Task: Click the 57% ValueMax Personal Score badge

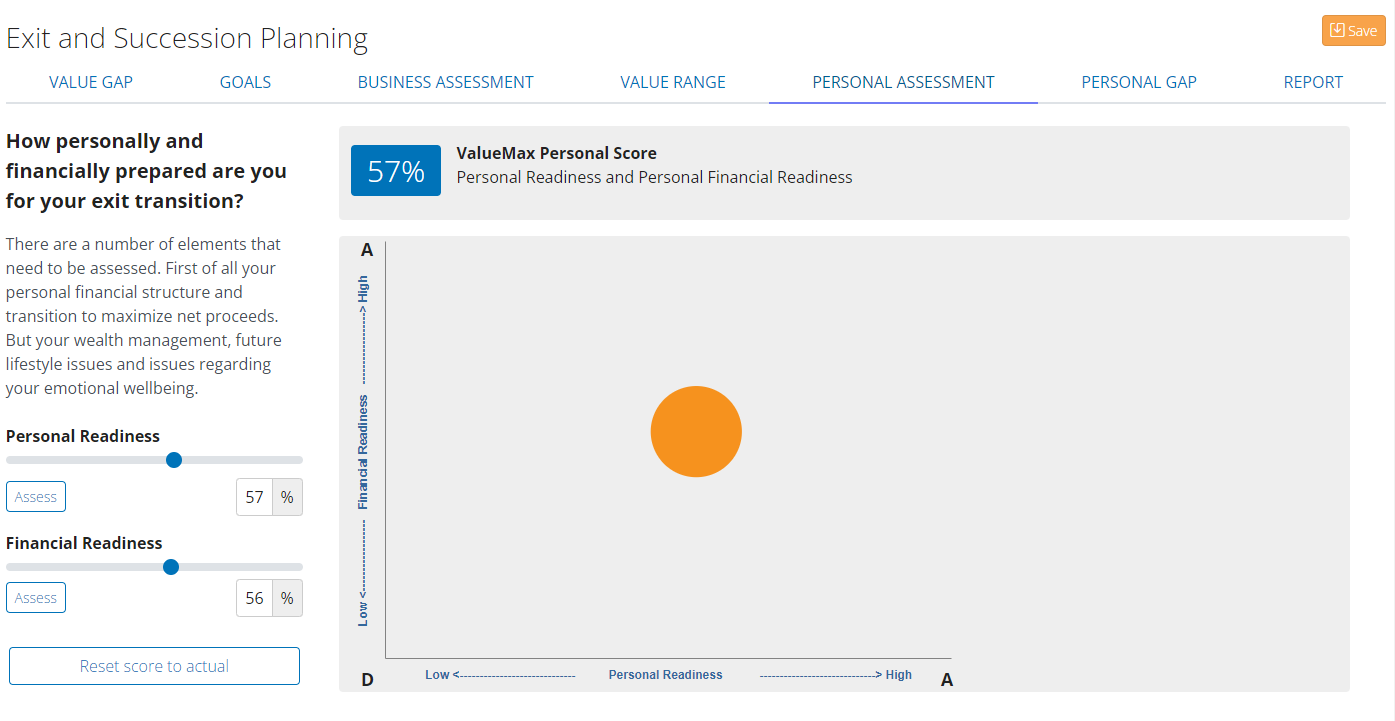Action: tap(395, 170)
